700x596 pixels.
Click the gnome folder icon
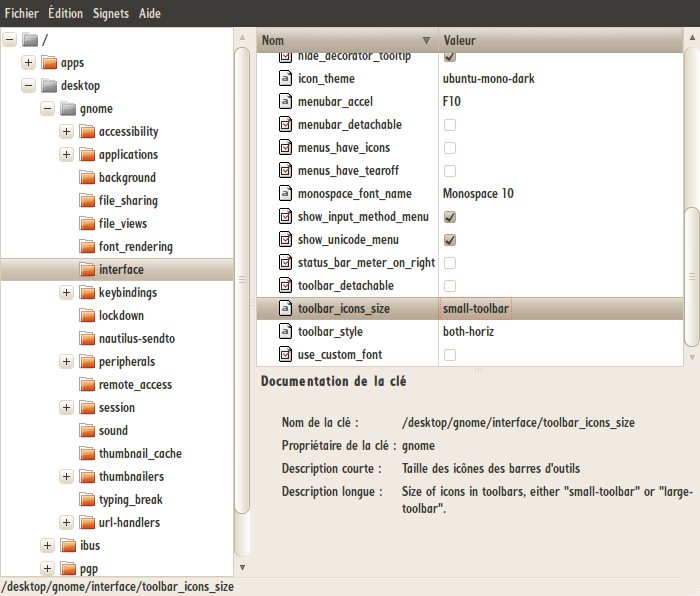coord(68,108)
